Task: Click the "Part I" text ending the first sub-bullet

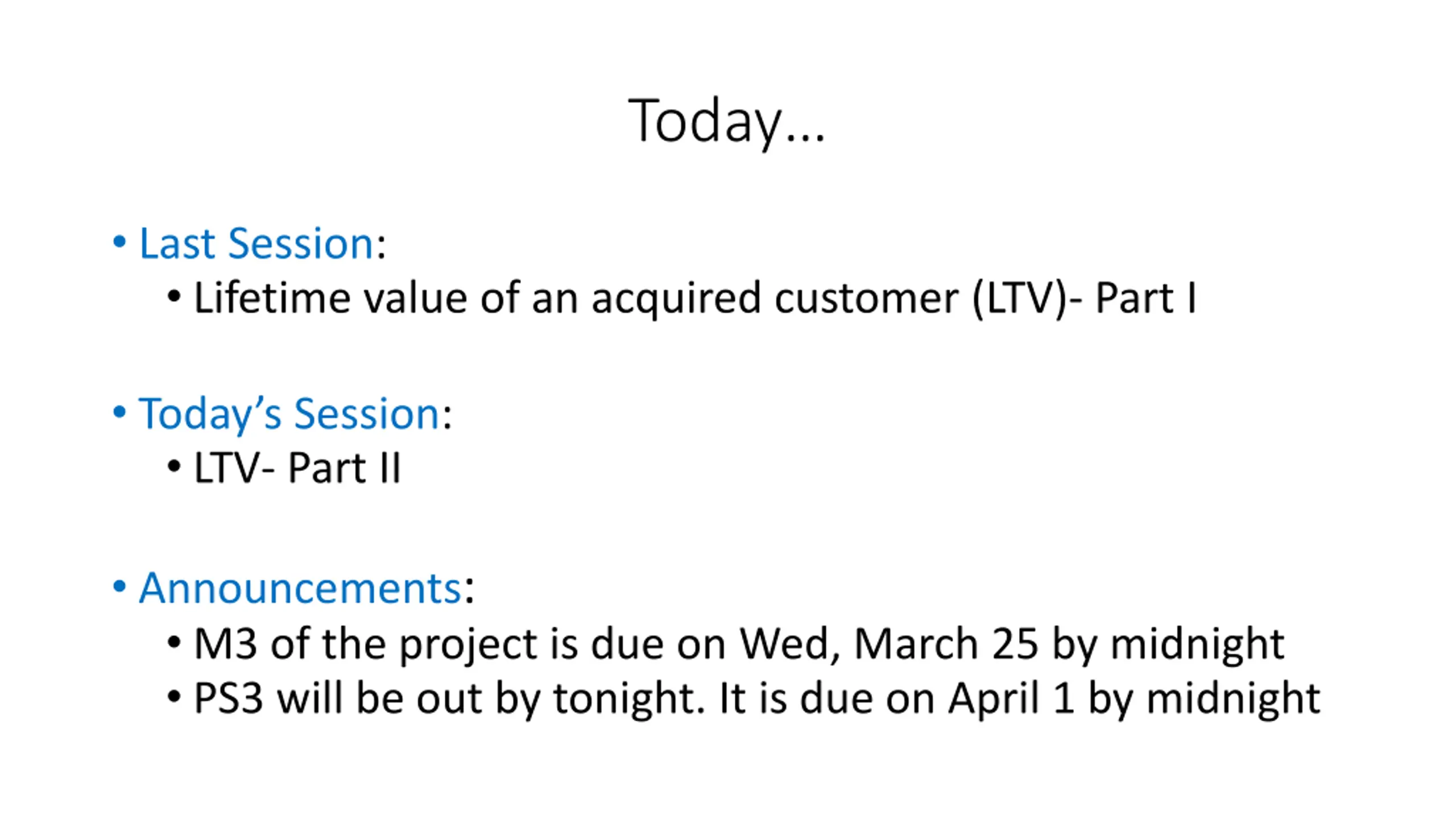Action: point(1145,297)
